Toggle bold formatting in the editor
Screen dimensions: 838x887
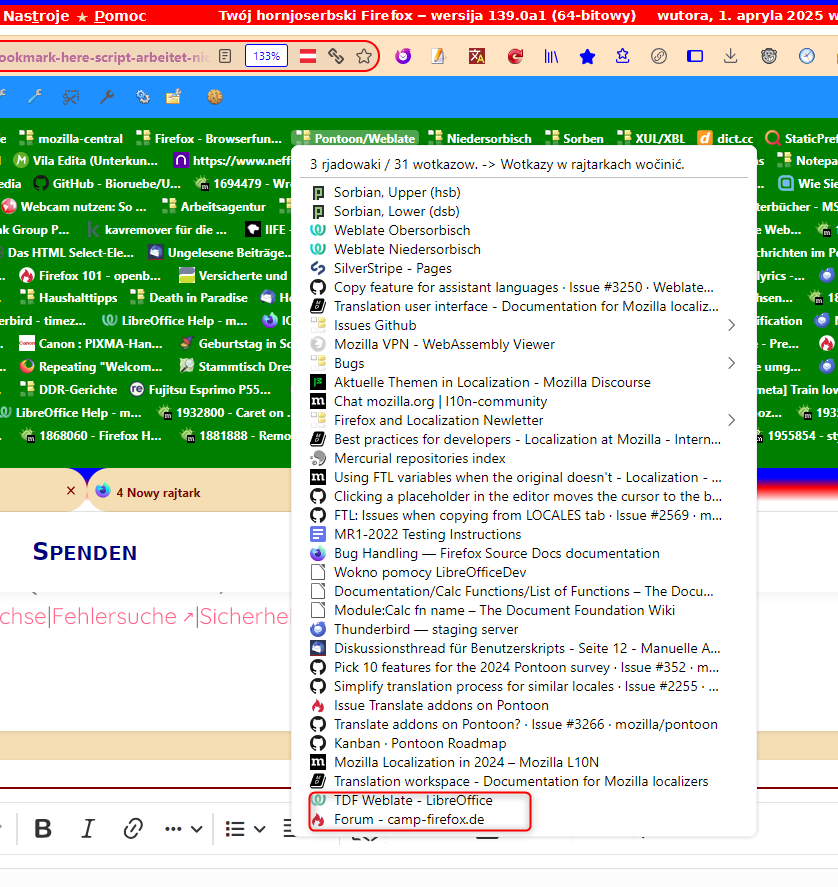pos(43,828)
